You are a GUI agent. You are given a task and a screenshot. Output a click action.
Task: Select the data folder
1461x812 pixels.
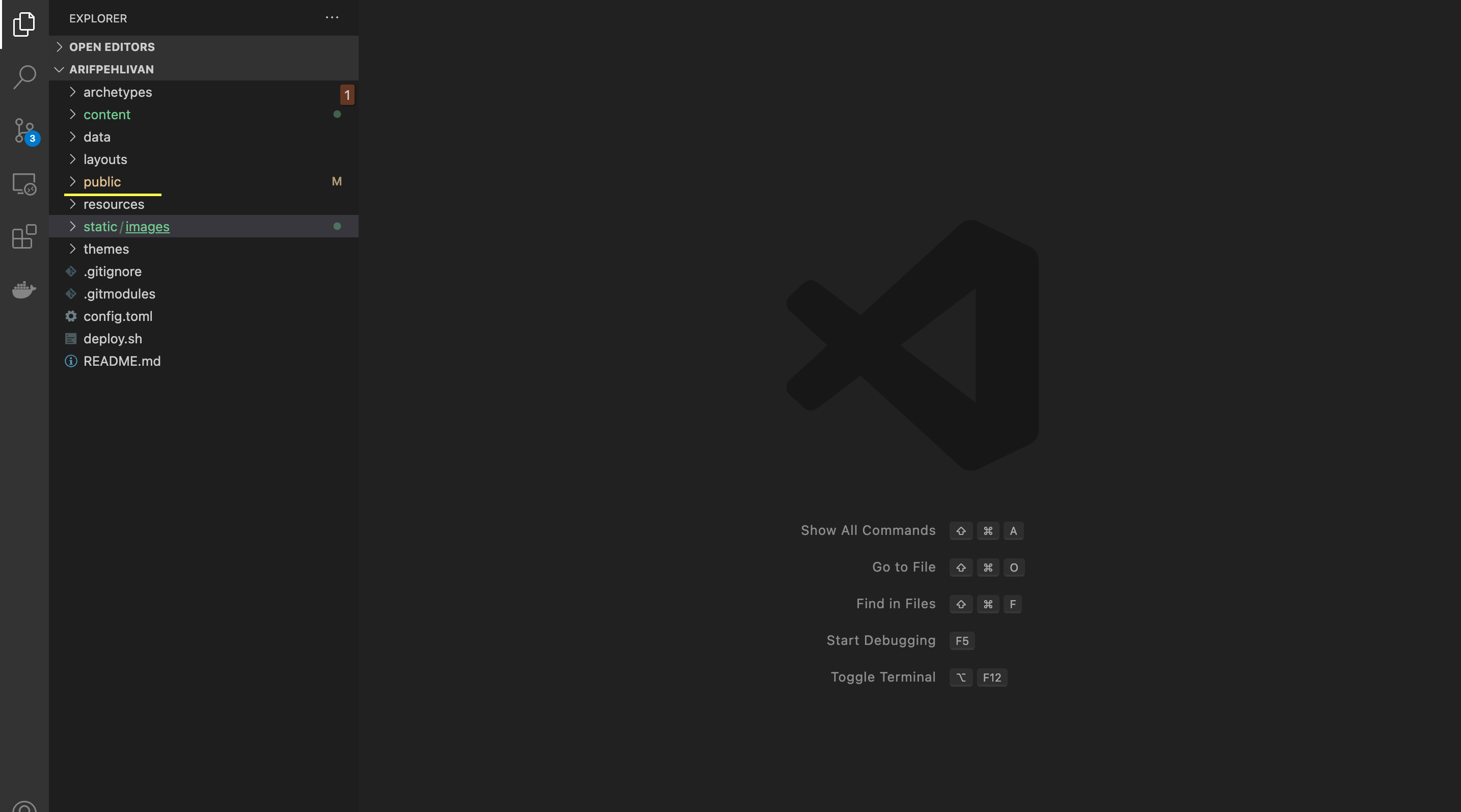(204, 137)
